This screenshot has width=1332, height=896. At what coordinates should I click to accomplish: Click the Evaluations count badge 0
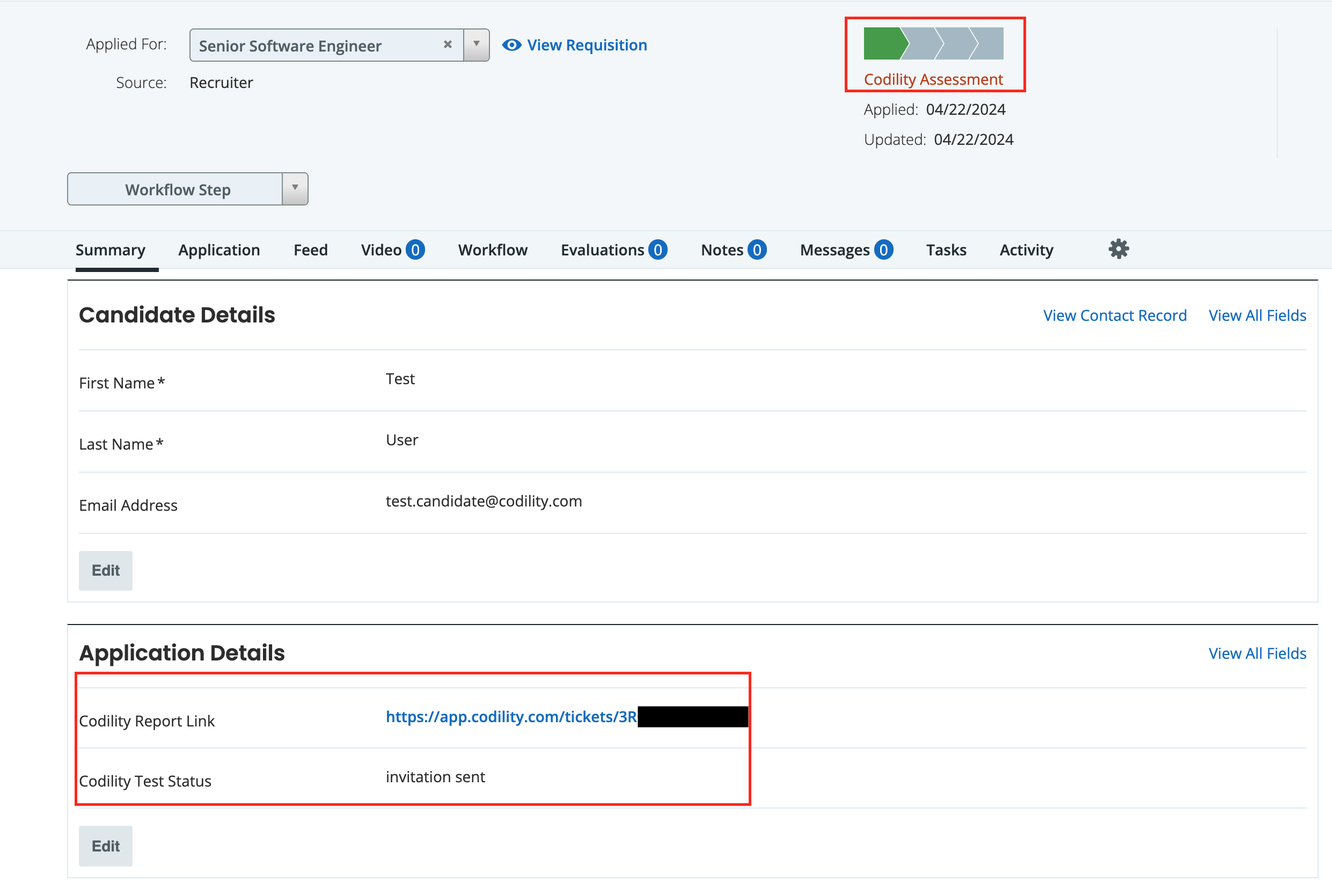[658, 249]
